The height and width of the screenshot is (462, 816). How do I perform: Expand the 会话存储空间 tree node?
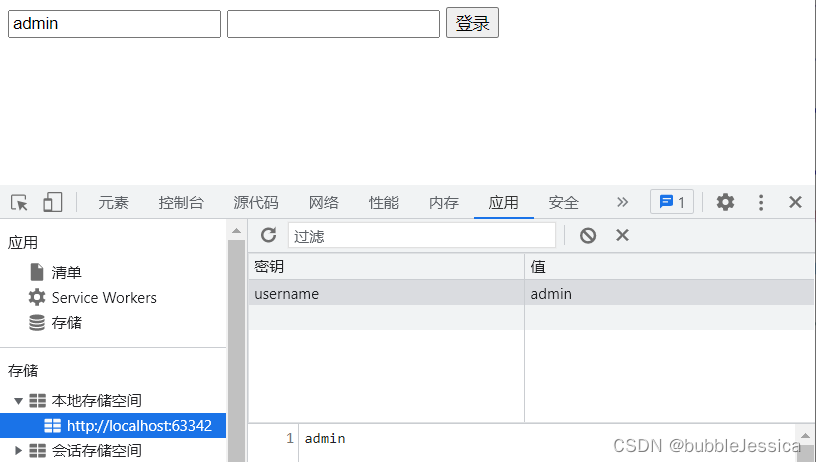coord(18,451)
